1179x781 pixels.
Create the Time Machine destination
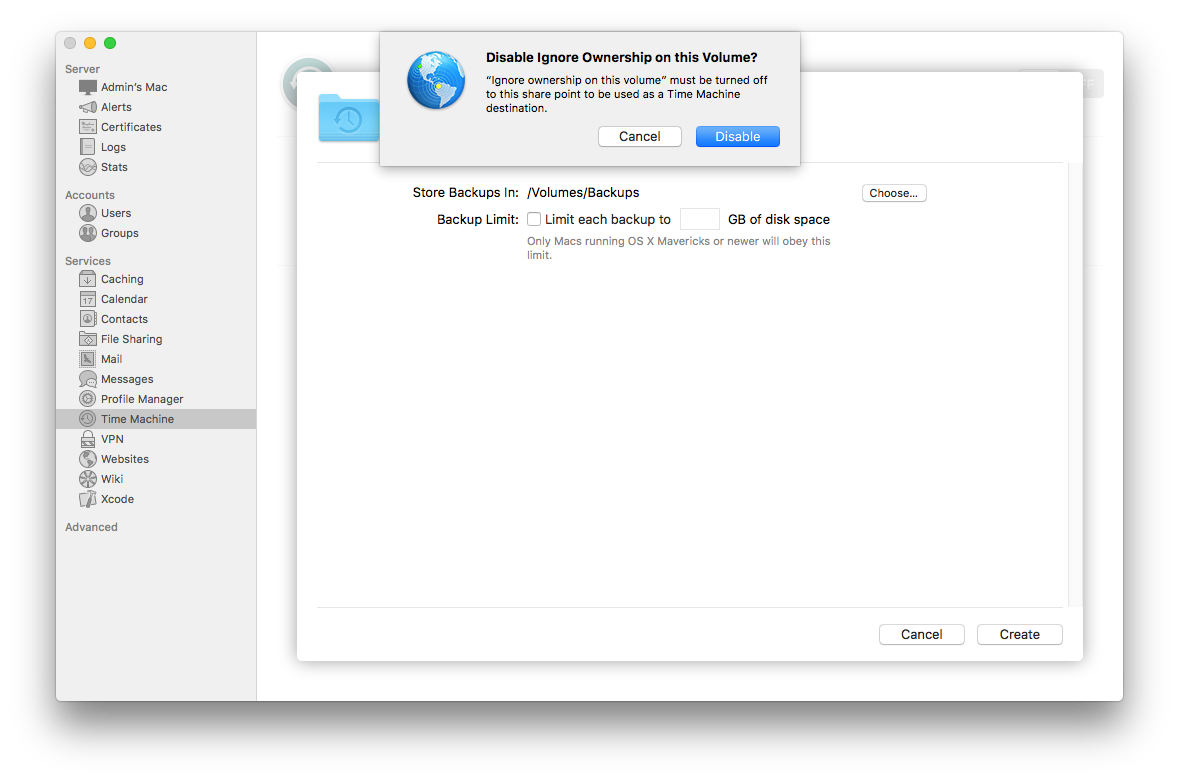click(1019, 634)
